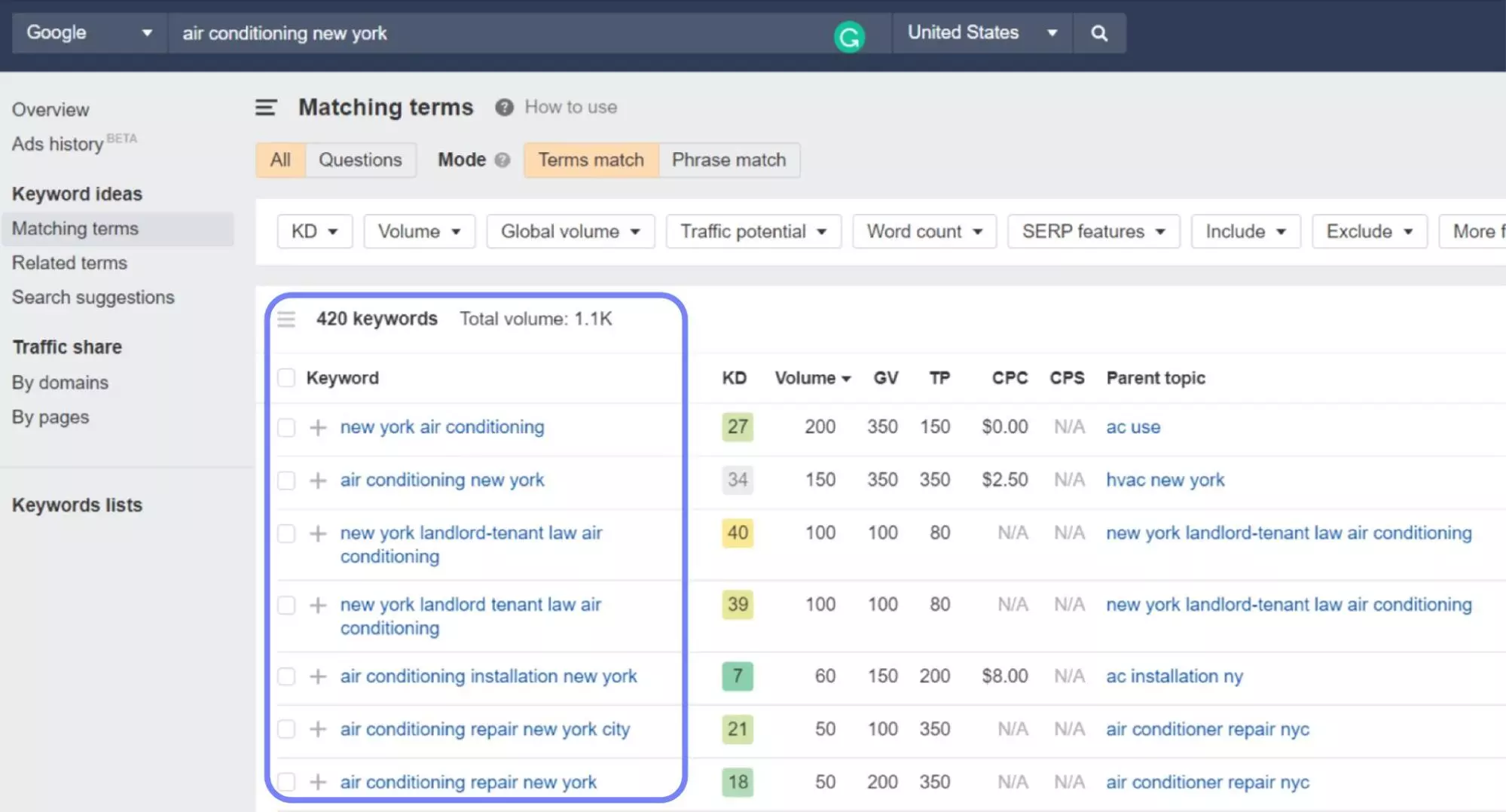
Task: Add 'air conditioning installation new york' plus icon
Action: coord(318,676)
